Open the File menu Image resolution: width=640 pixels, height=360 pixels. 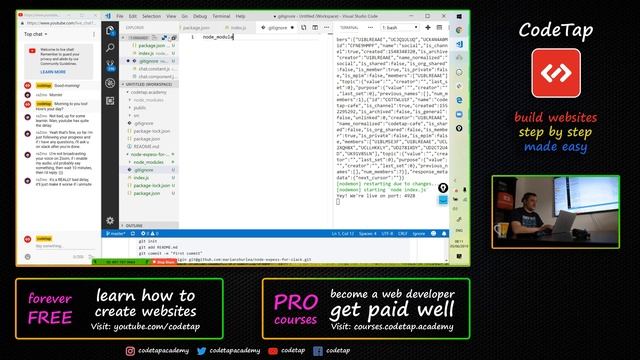click(x=120, y=16)
